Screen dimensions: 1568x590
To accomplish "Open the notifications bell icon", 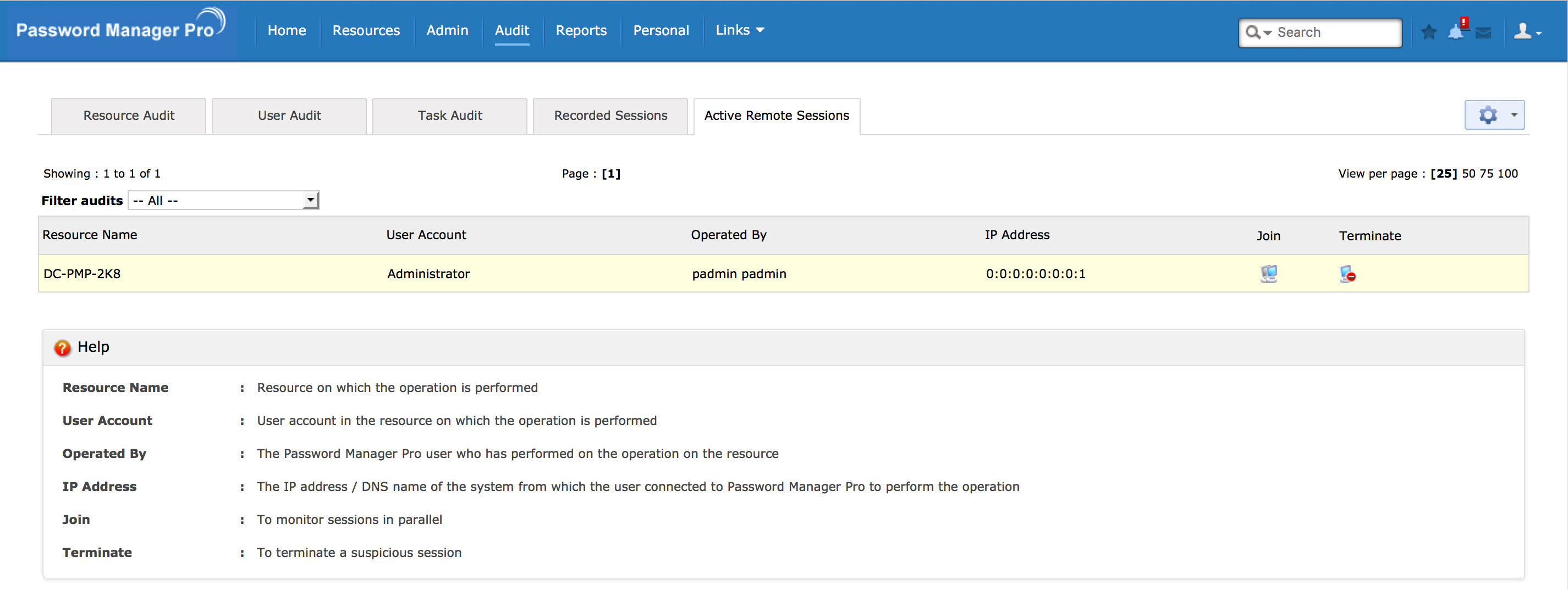I will click(1456, 32).
